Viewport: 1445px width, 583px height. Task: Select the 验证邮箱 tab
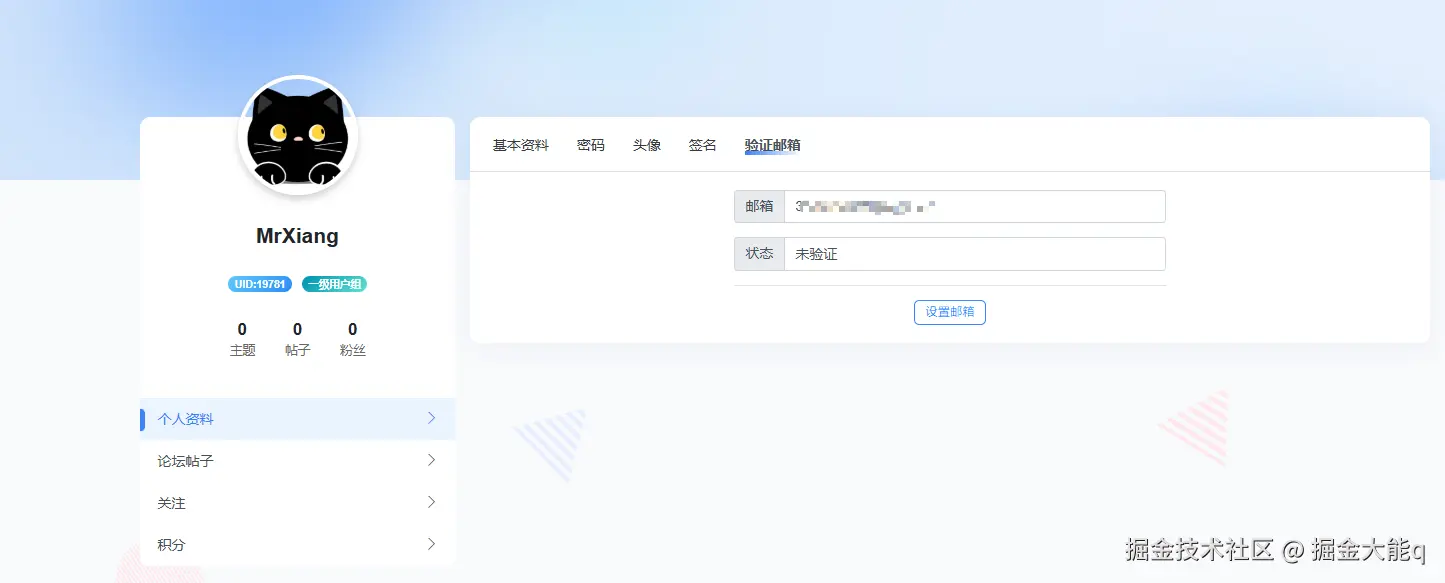point(772,144)
